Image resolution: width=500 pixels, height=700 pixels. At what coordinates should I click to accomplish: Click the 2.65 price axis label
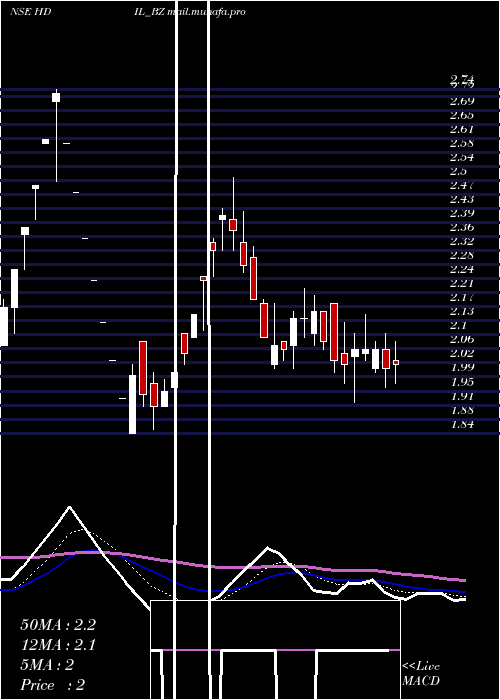462,115
